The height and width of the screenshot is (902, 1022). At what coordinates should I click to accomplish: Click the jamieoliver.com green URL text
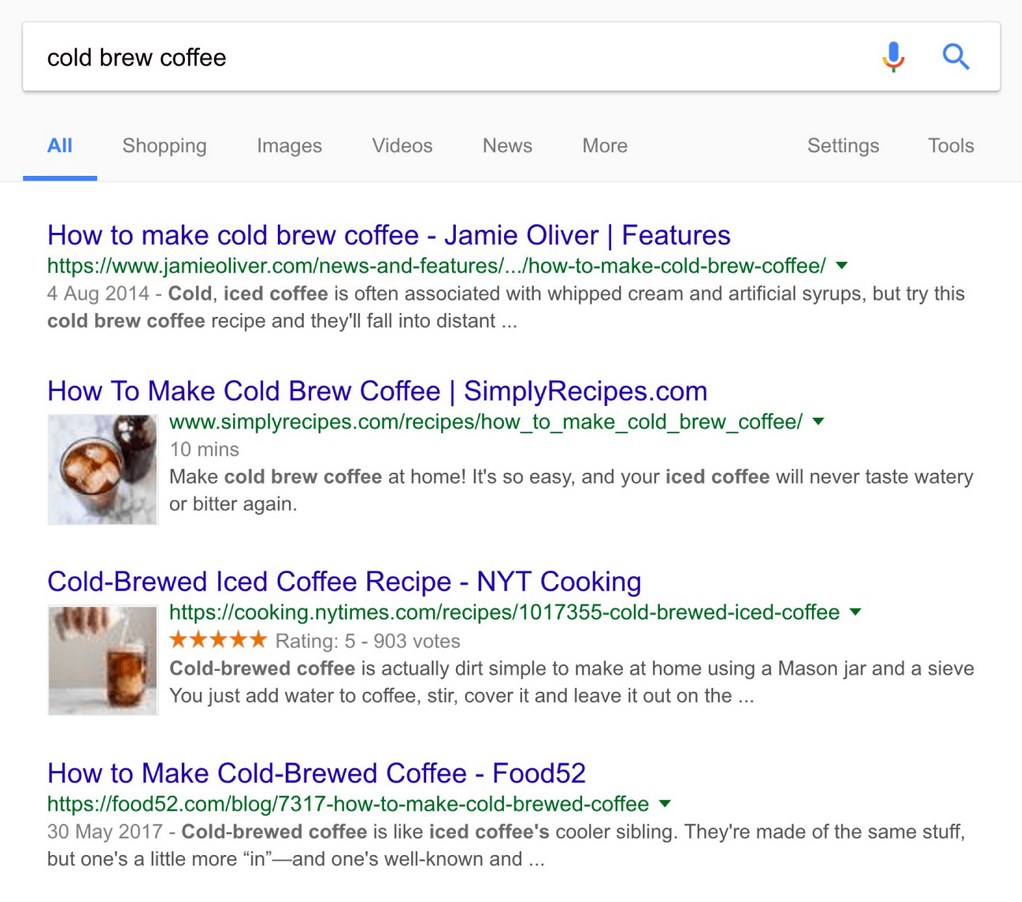(x=436, y=266)
